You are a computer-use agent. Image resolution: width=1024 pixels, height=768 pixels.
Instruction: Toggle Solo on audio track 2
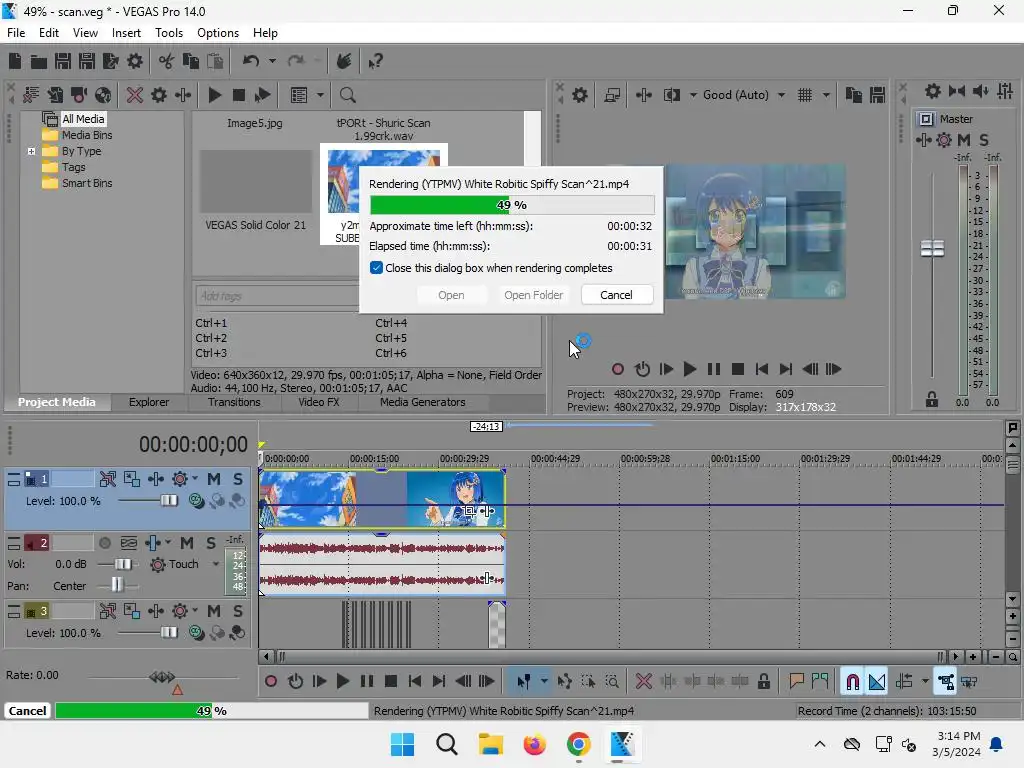tap(210, 543)
